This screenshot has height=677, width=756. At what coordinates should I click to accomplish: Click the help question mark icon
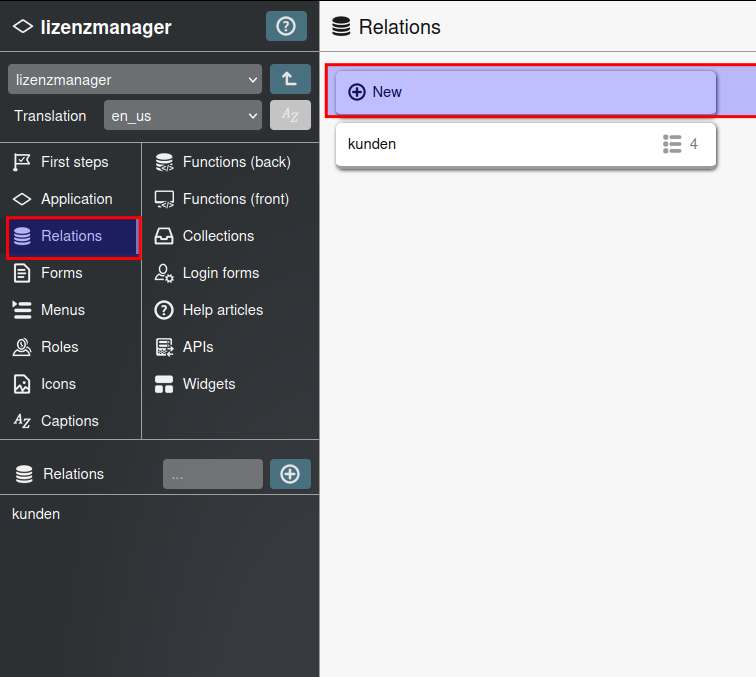coord(286,27)
